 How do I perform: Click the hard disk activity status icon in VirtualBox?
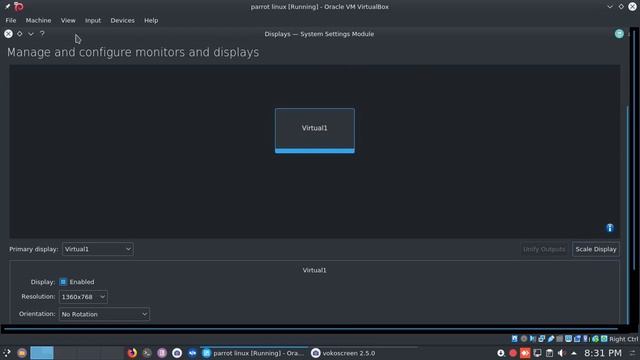coord(515,339)
